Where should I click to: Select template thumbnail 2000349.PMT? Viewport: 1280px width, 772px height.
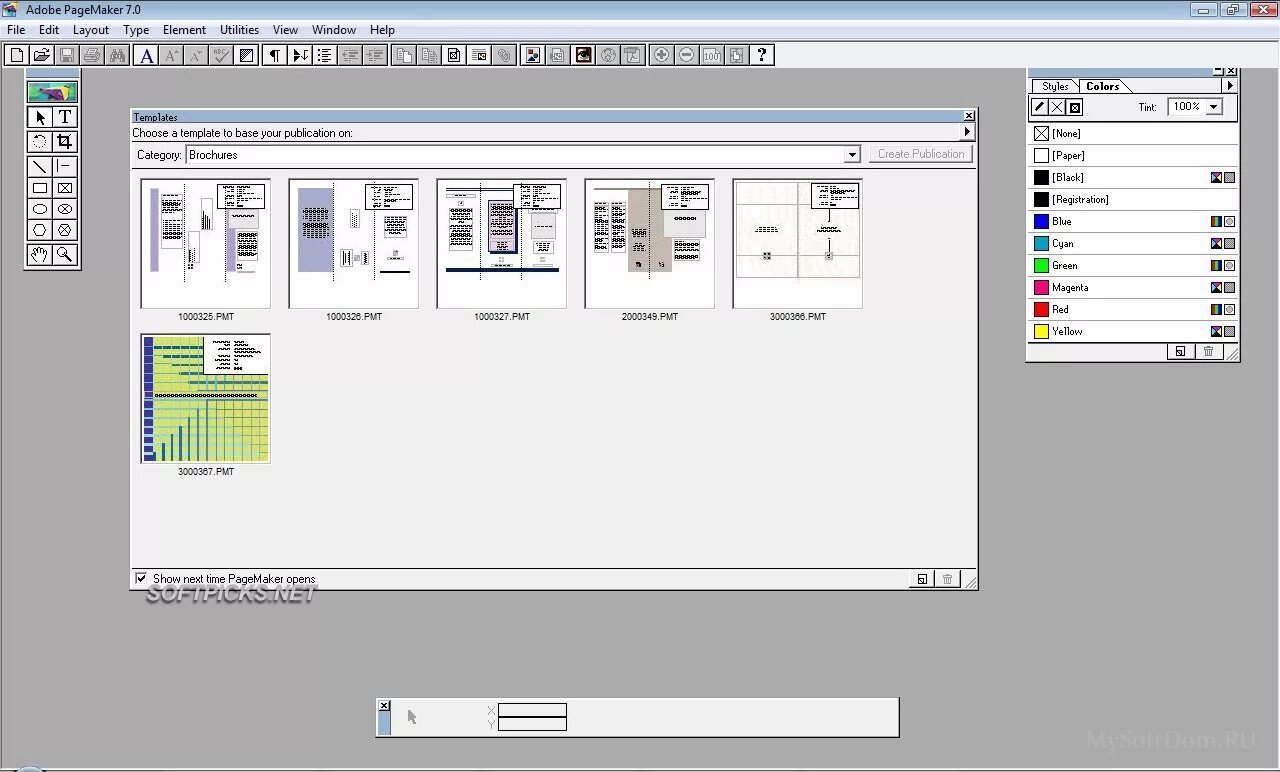click(x=650, y=244)
